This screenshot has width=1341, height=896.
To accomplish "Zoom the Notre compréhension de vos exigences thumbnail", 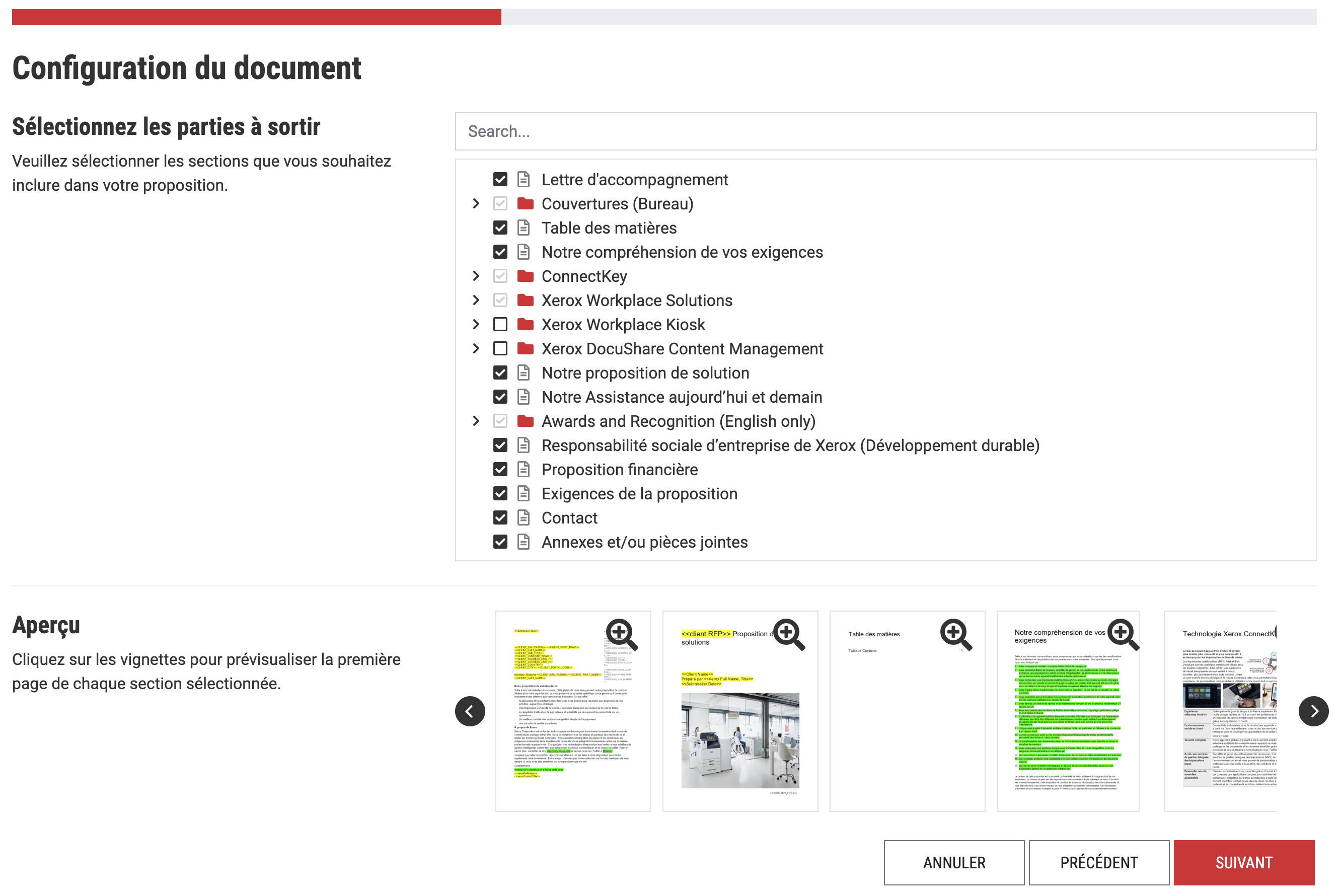I will pyautogui.click(x=1124, y=634).
